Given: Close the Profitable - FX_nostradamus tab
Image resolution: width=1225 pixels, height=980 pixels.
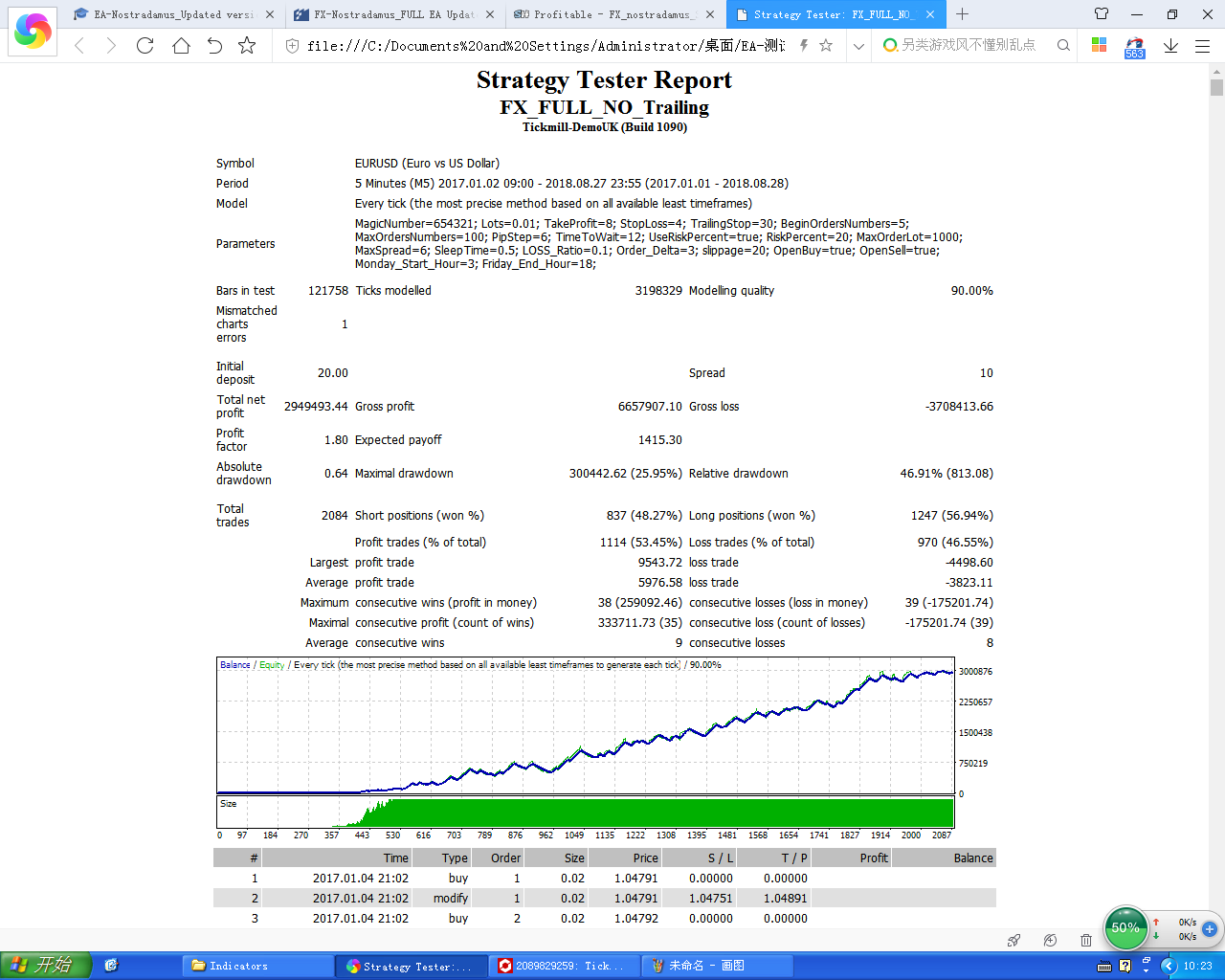Looking at the screenshot, I should [x=711, y=14].
